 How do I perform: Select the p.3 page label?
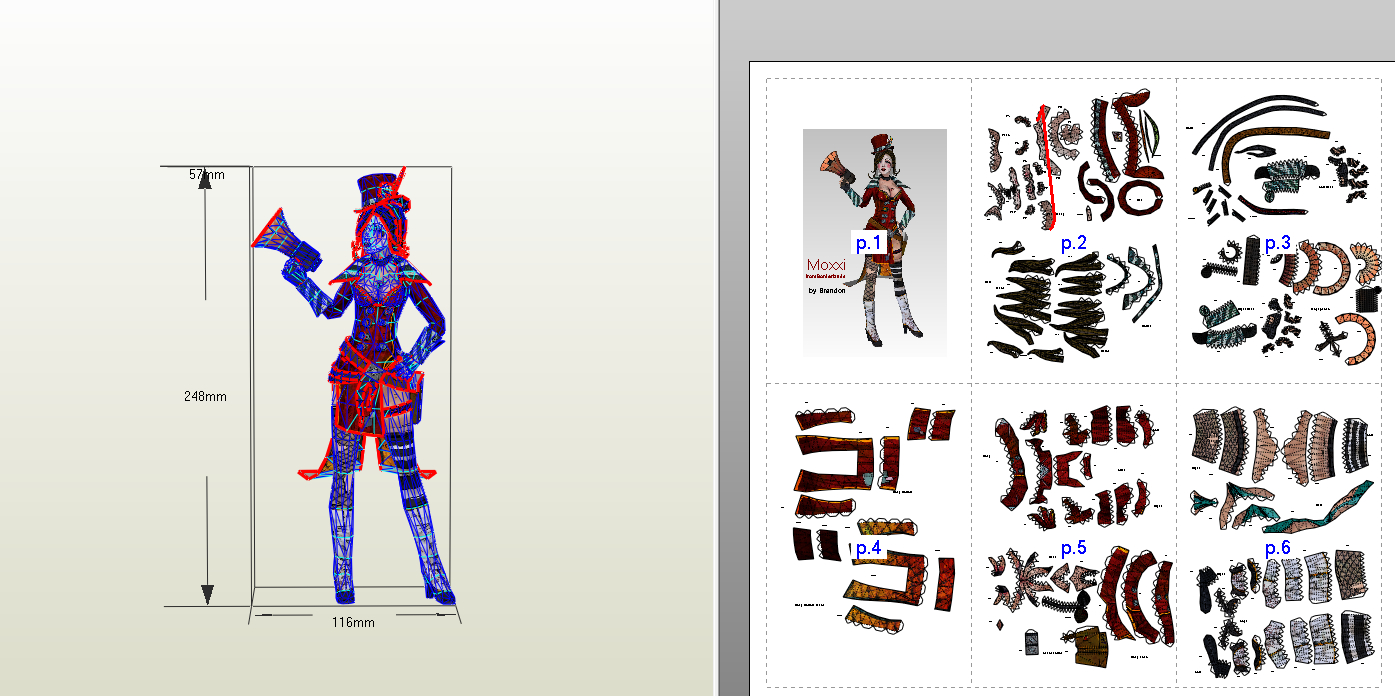[1278, 243]
